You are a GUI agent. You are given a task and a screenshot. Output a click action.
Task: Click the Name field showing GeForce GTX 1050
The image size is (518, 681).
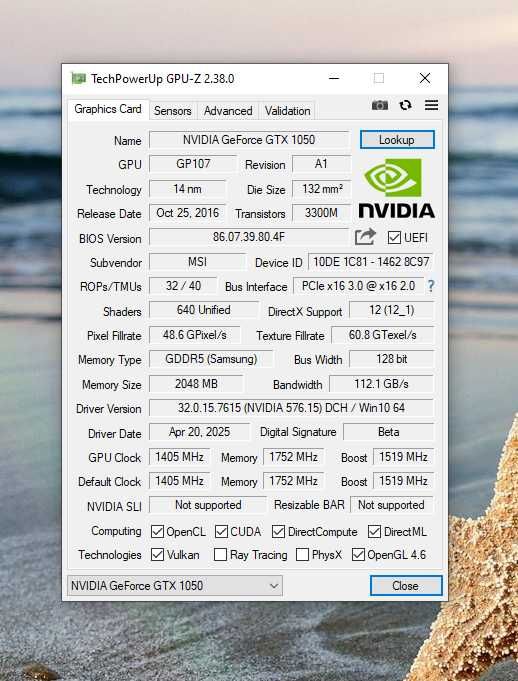[249, 140]
